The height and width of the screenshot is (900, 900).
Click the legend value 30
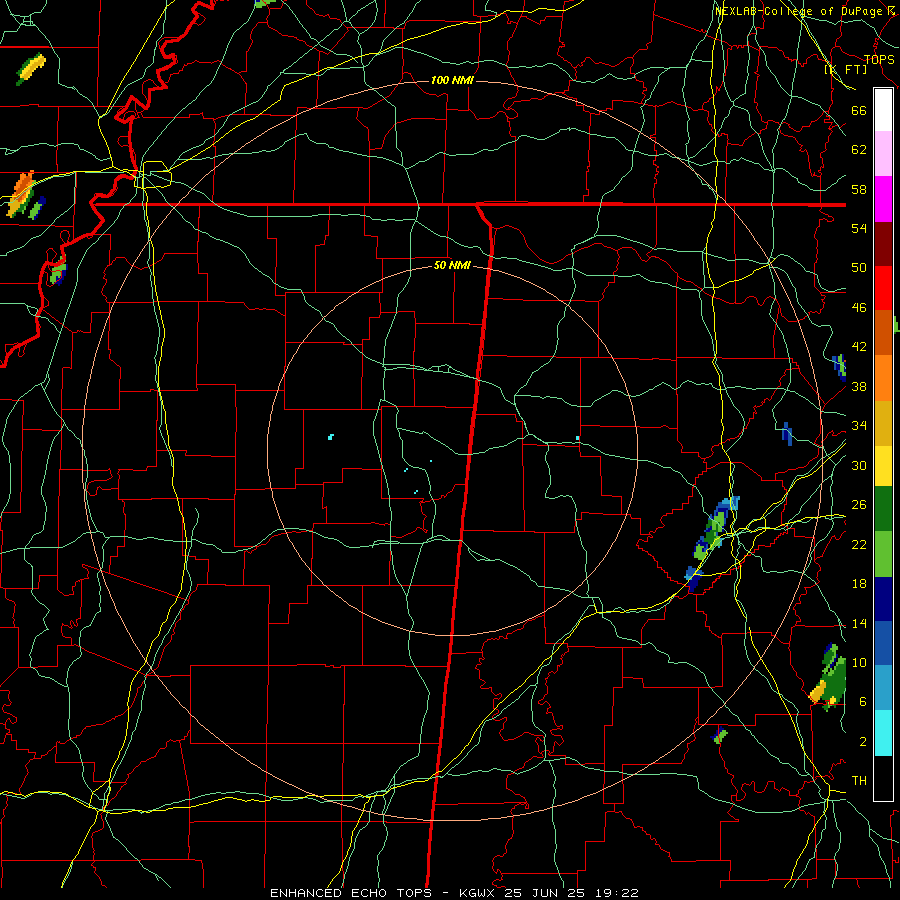coord(859,465)
